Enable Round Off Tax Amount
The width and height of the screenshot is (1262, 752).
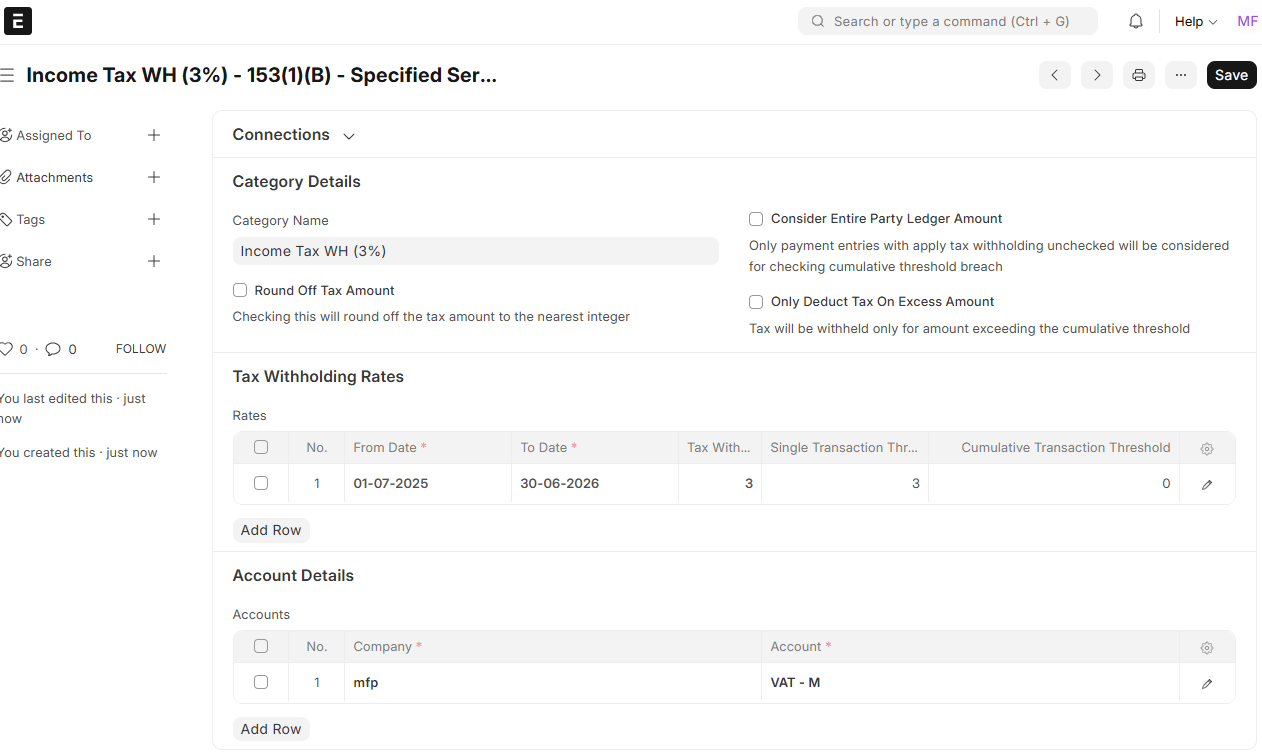pos(240,290)
